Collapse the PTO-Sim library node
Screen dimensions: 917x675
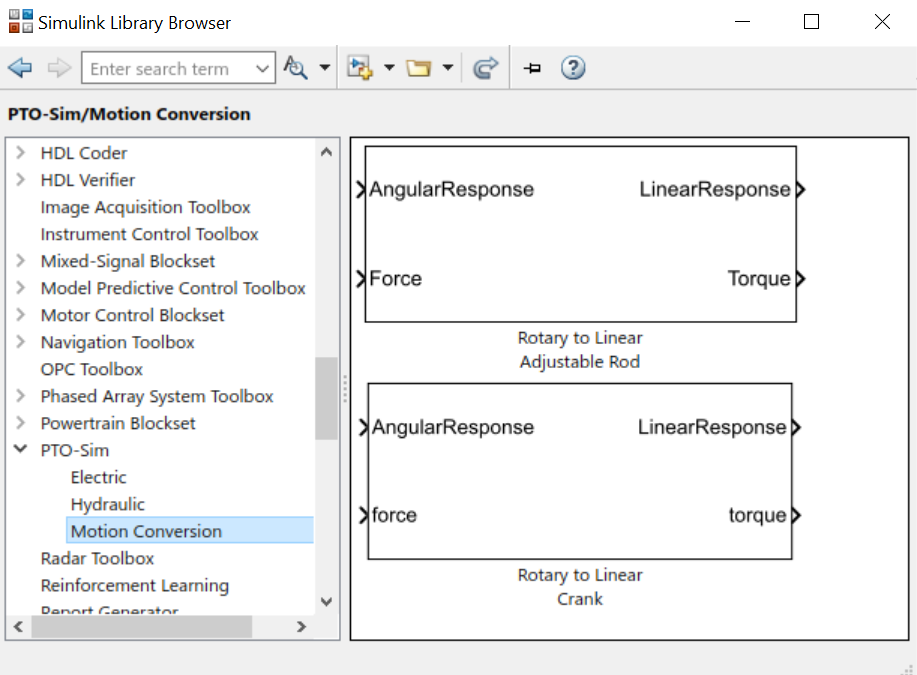click(x=20, y=450)
